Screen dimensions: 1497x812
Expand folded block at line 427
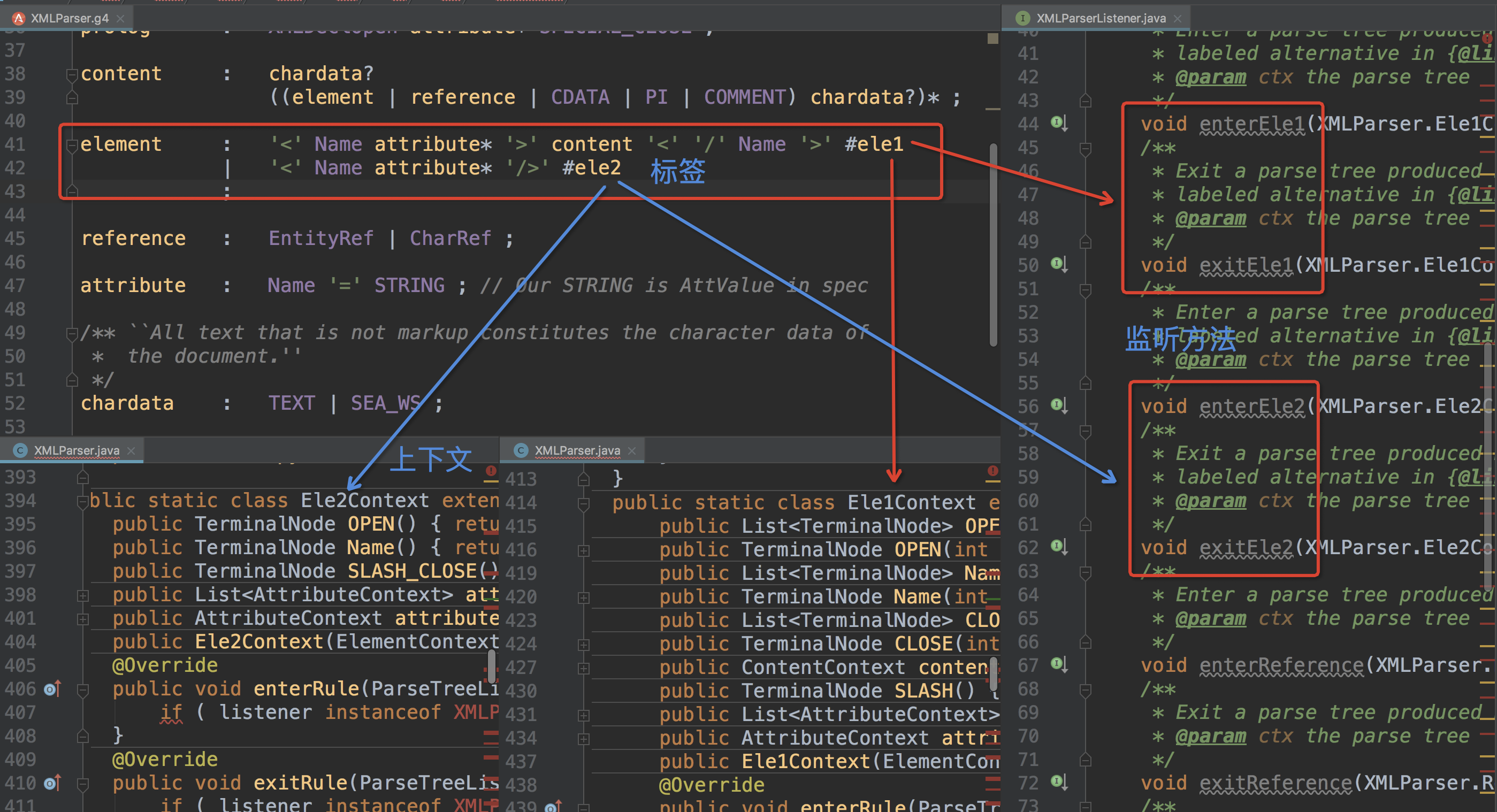pos(584,668)
